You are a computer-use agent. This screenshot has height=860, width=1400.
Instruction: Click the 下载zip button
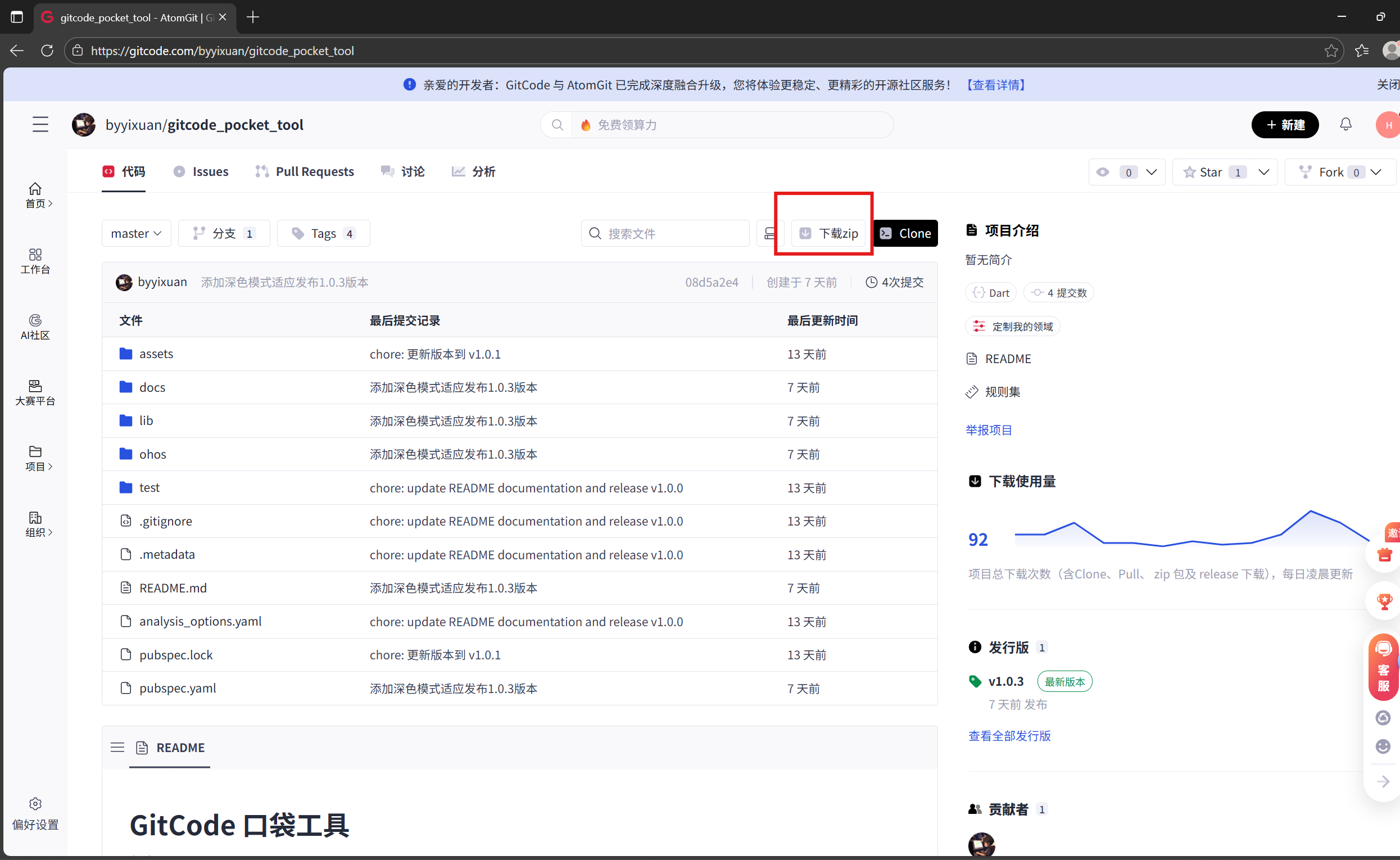(828, 233)
